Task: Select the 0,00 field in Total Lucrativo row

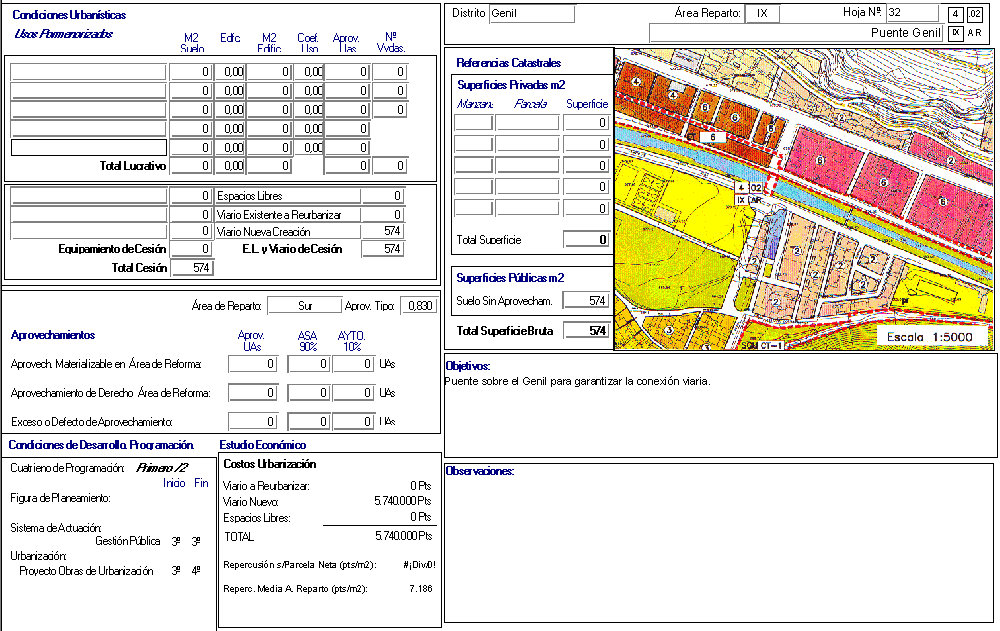Action: click(230, 166)
